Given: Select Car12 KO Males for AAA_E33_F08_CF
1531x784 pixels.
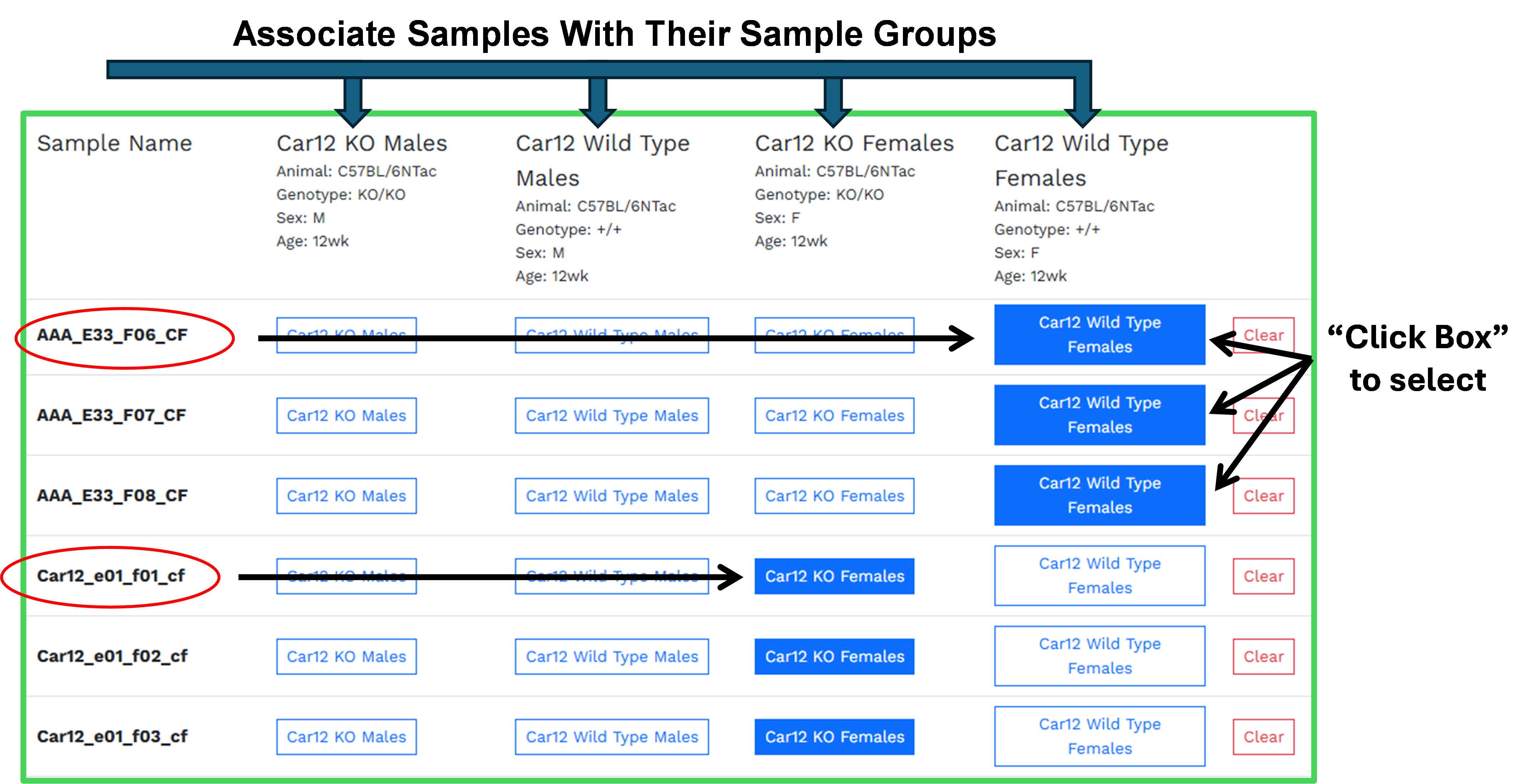Looking at the screenshot, I should pos(346,496).
